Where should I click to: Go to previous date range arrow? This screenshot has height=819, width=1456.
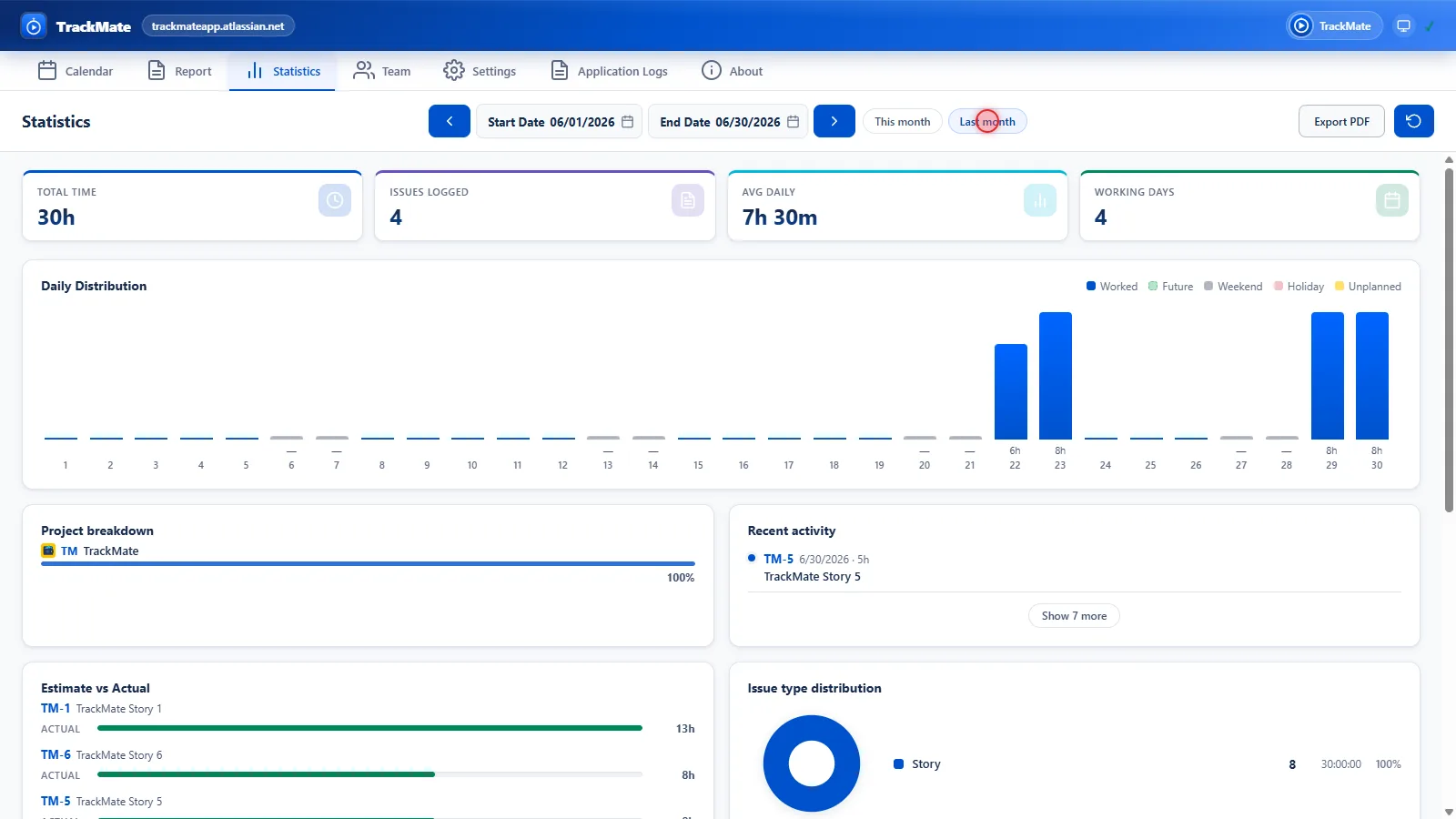tap(450, 121)
